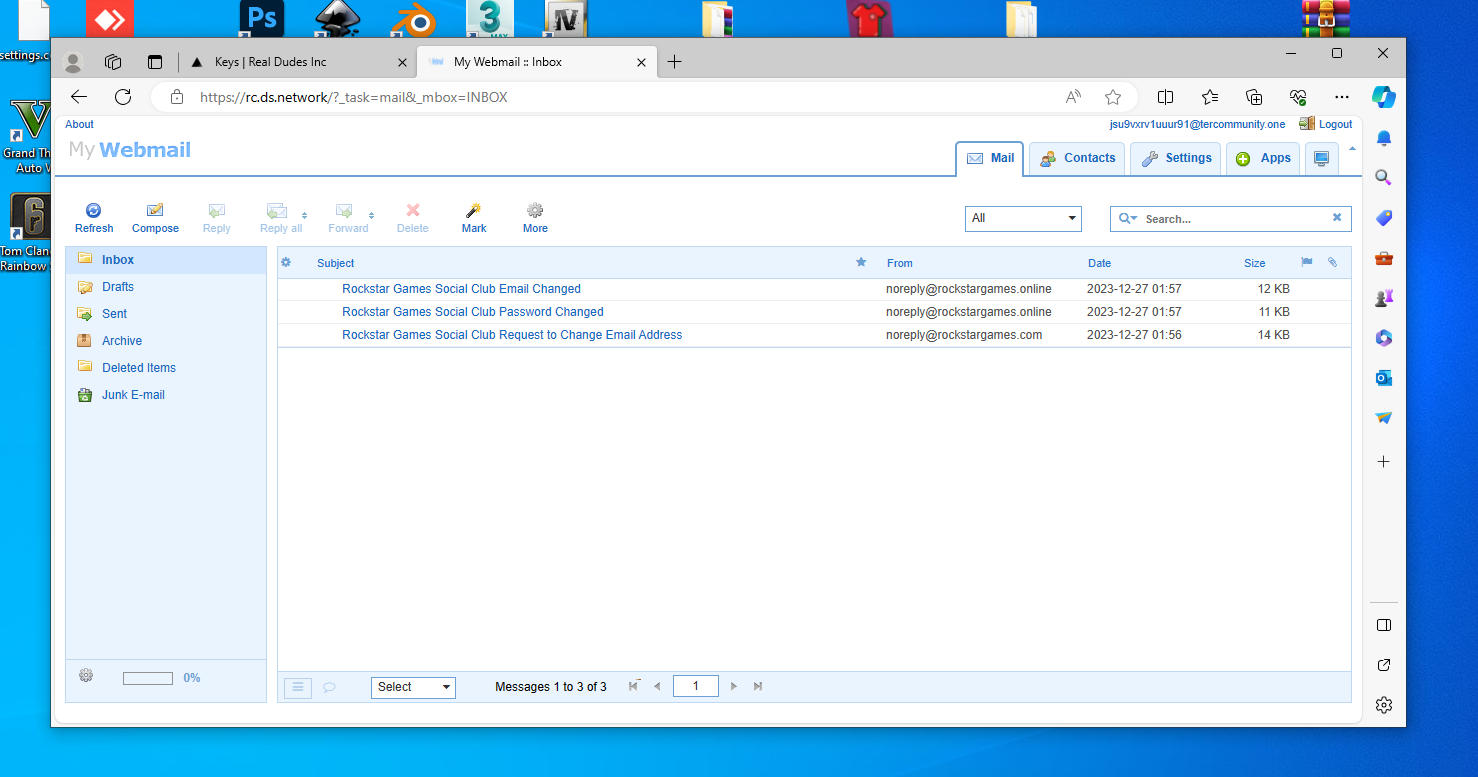Click the star column header icon
Screen dimensions: 1478x777
click(x=861, y=263)
